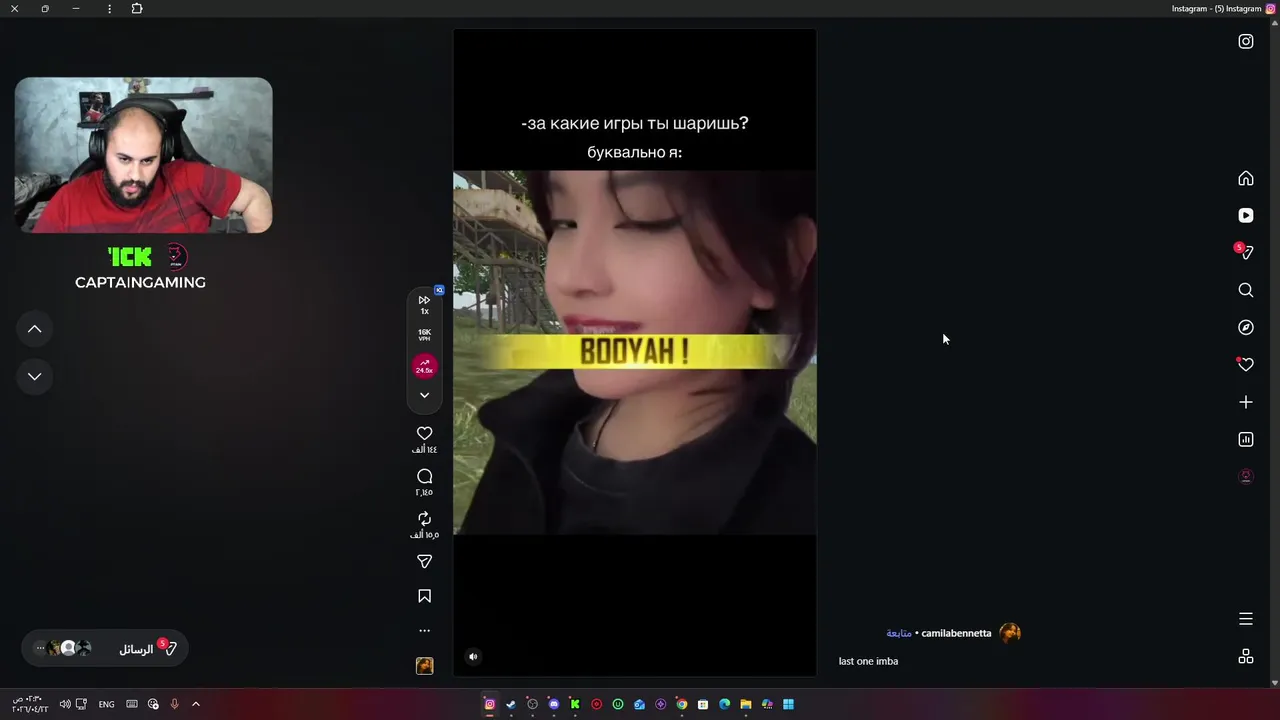Image resolution: width=1280 pixels, height=720 pixels.
Task: Open the volume control in system tray
Action: pyautogui.click(x=64, y=704)
